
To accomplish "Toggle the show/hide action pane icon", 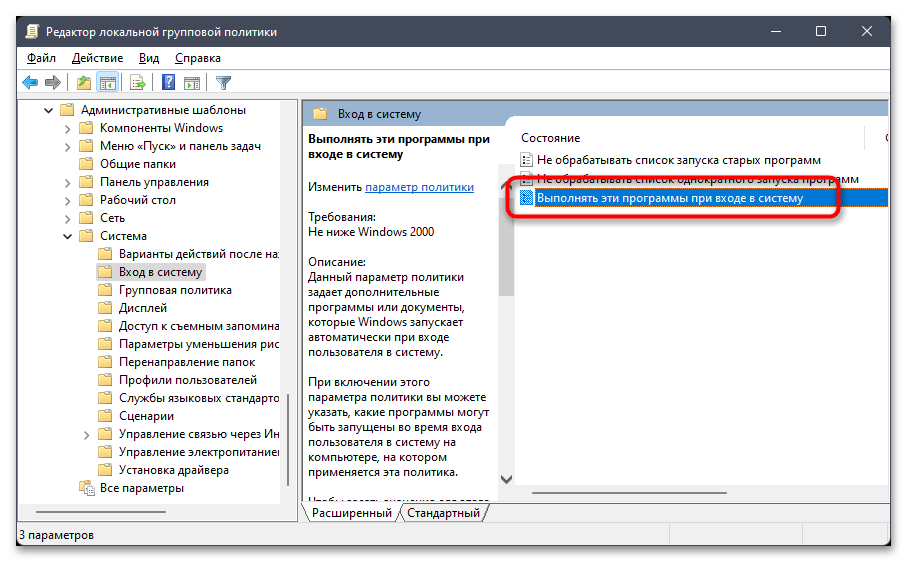I will point(192,83).
